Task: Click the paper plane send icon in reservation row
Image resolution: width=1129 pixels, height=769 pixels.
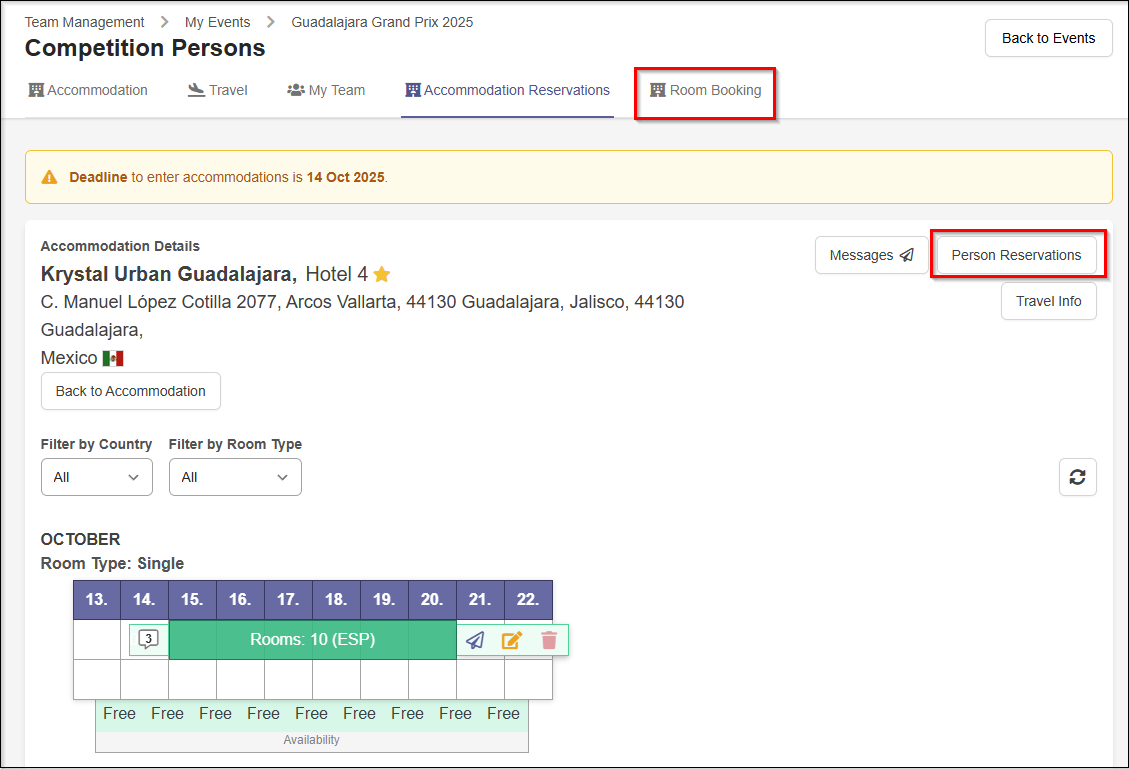Action: (475, 640)
